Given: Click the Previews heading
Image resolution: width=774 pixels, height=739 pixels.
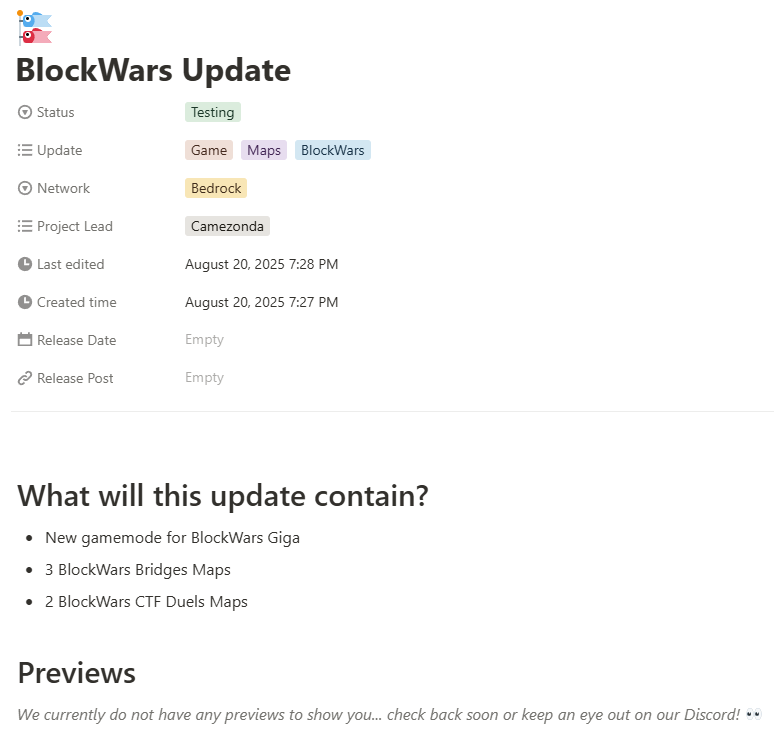Looking at the screenshot, I should tap(77, 673).
